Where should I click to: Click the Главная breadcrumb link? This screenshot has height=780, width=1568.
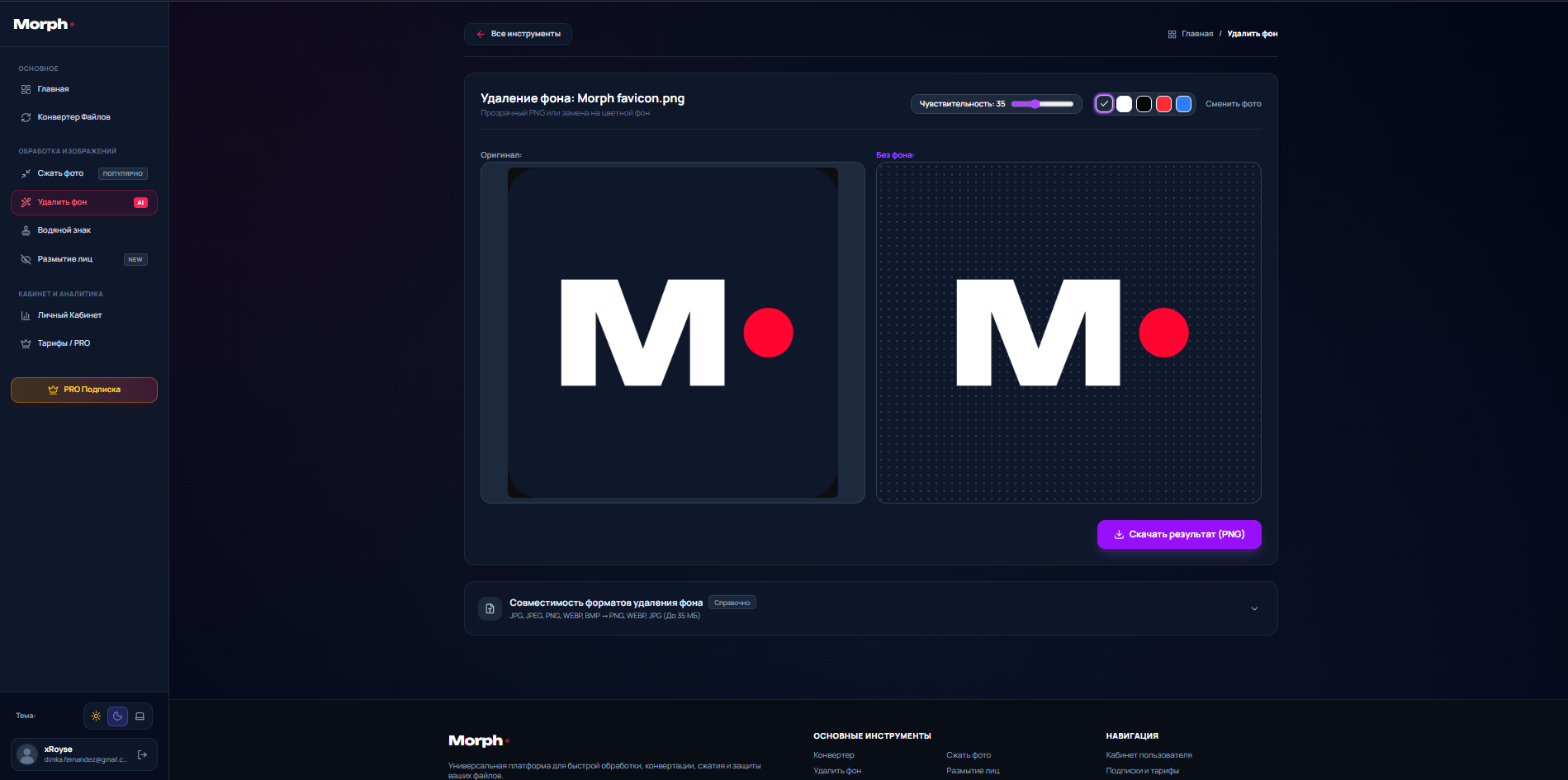(1197, 34)
